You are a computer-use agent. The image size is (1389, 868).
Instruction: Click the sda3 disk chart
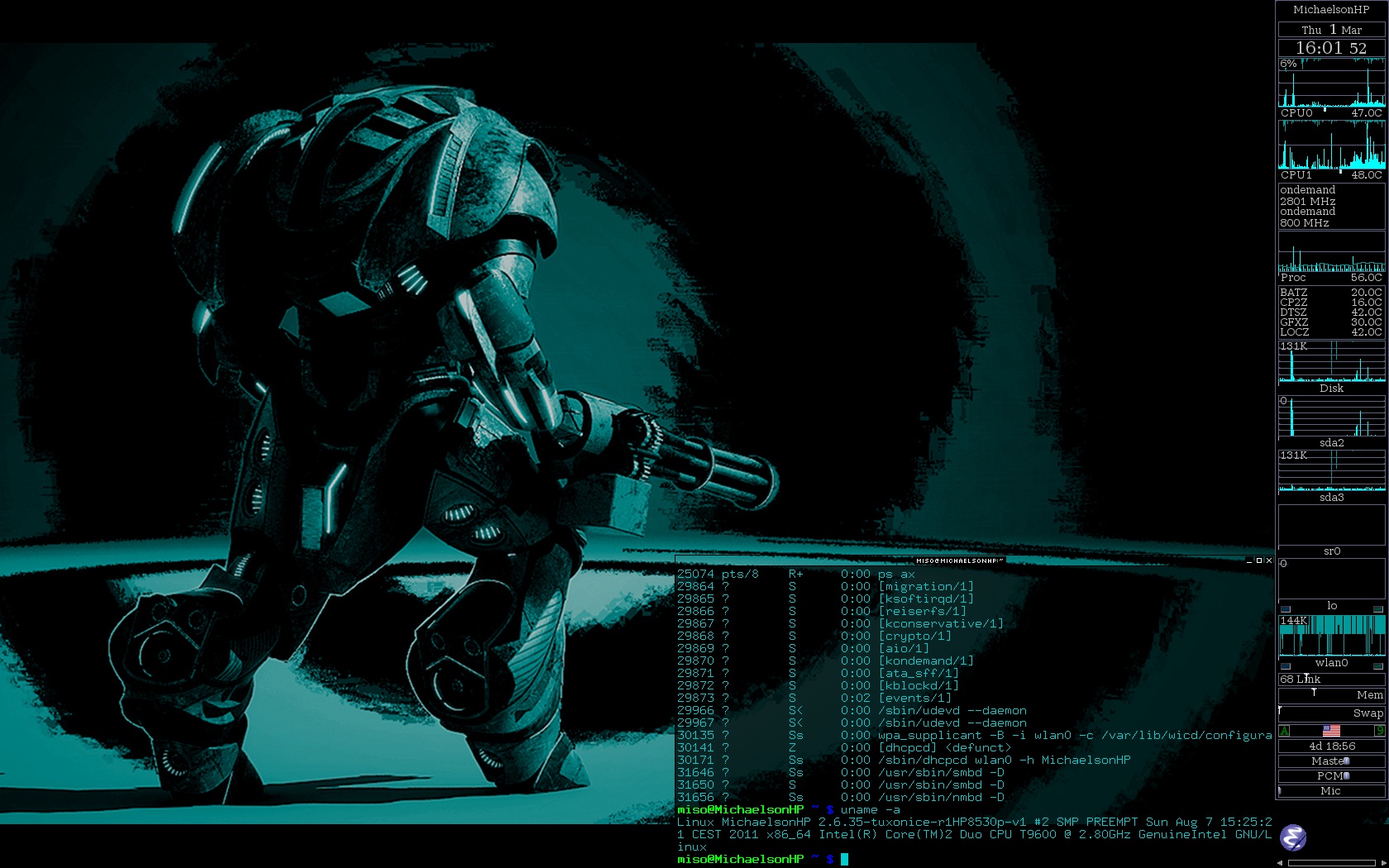point(1331,470)
